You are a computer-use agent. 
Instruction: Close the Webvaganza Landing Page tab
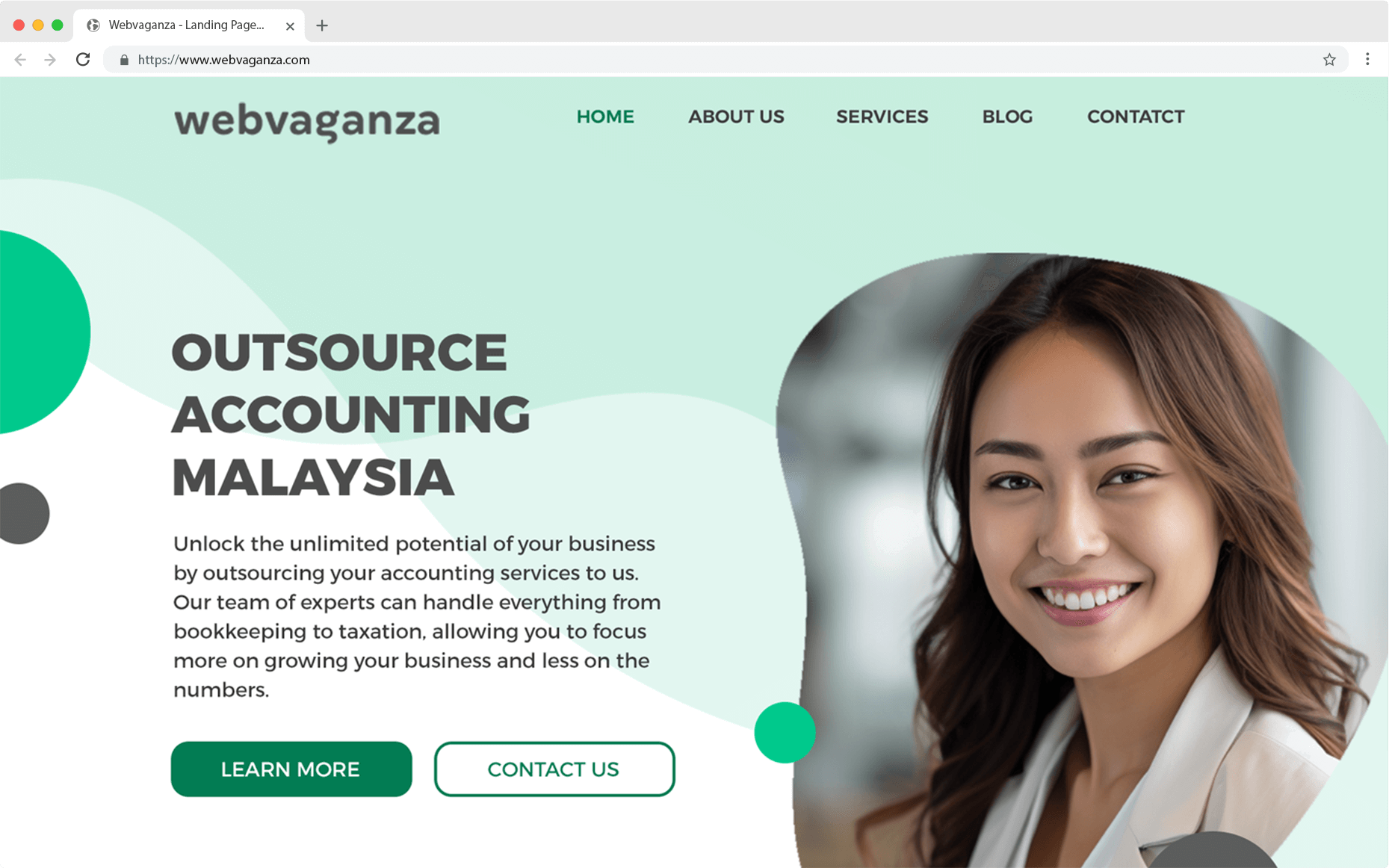pyautogui.click(x=290, y=26)
